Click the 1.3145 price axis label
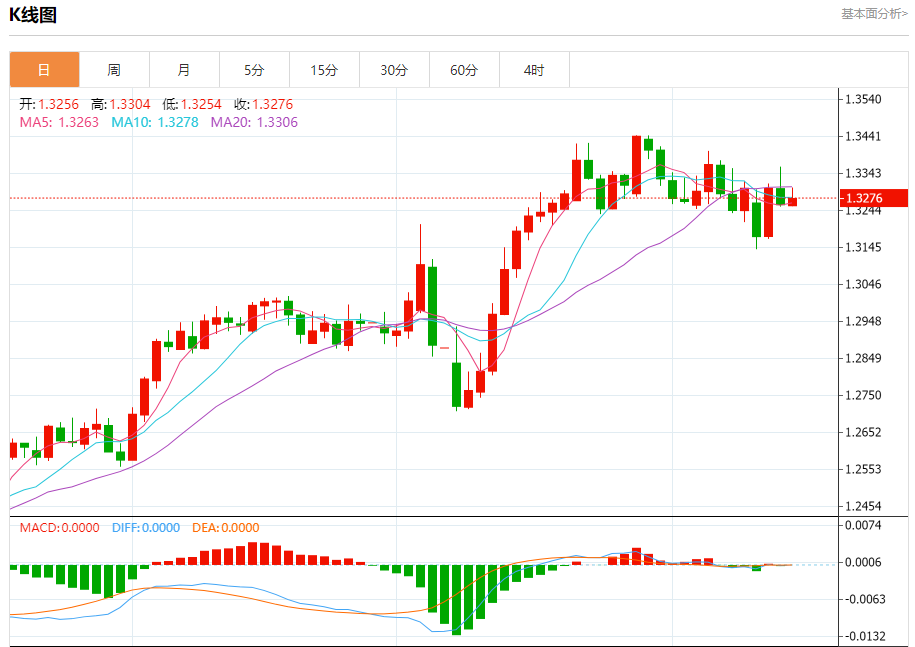Viewport: 915px width, 647px height. pos(863,247)
